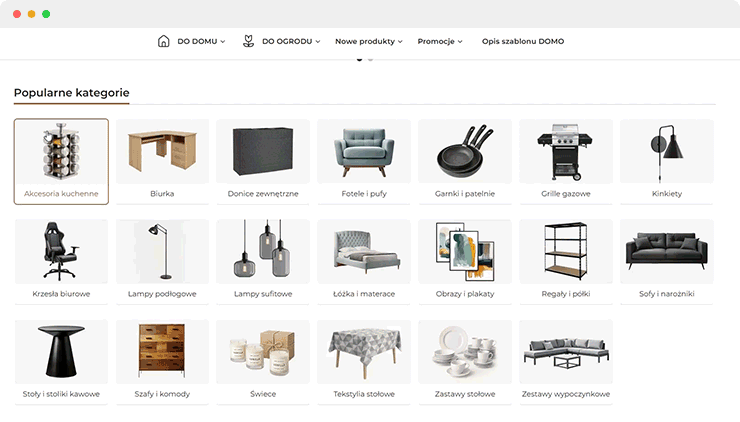The height and width of the screenshot is (422, 740).
Task: Open the Grille gazowe grill image
Action: point(565,152)
